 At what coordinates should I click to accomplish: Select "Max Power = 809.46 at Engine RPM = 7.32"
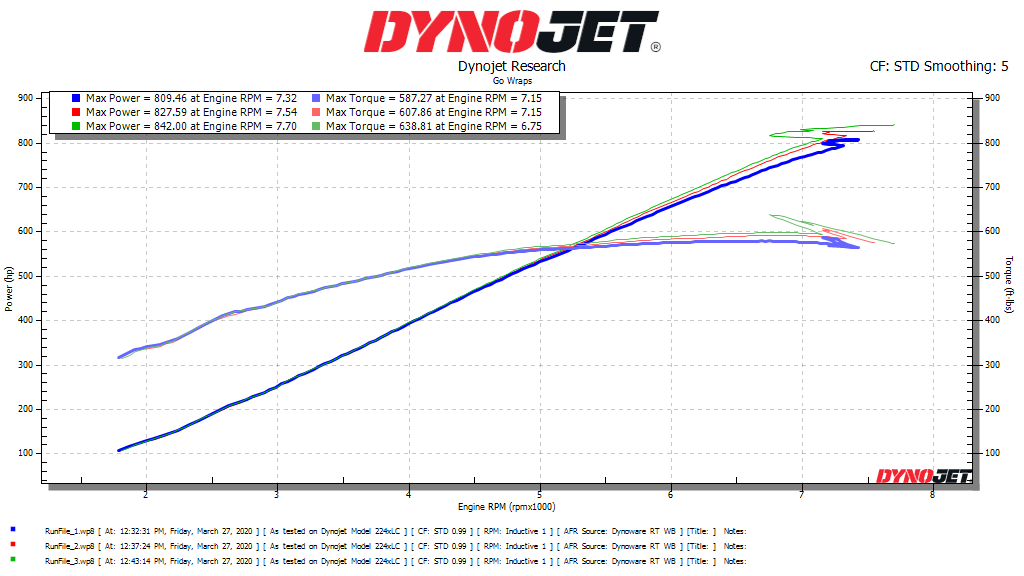191,98
